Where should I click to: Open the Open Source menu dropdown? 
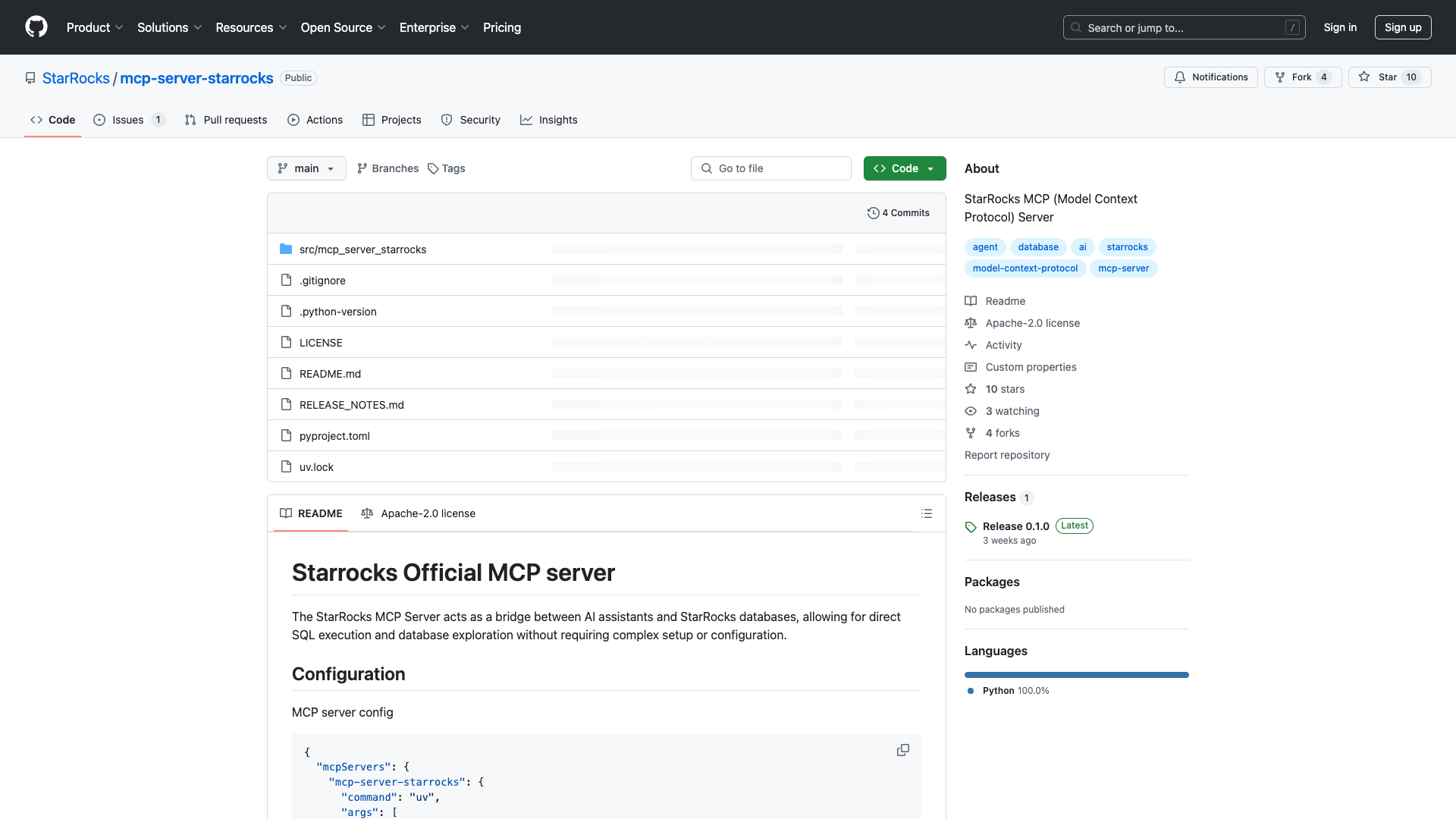pos(342,27)
